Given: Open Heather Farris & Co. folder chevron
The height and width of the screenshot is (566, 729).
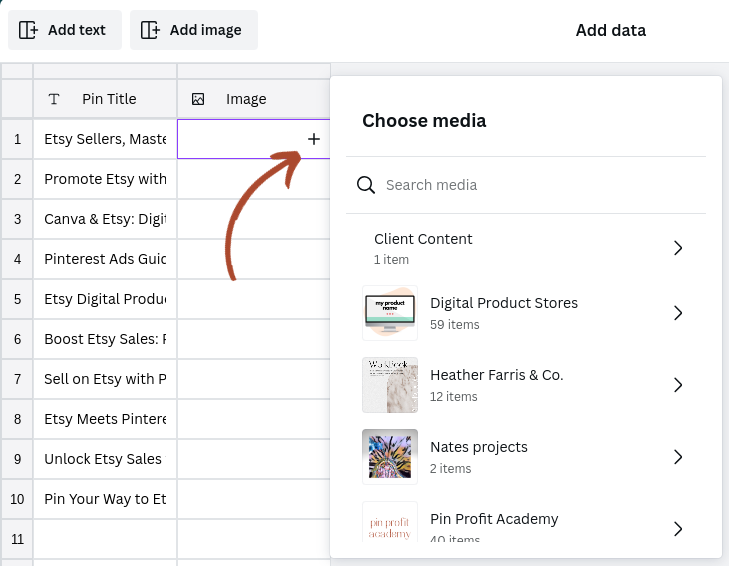Looking at the screenshot, I should coord(678,385).
